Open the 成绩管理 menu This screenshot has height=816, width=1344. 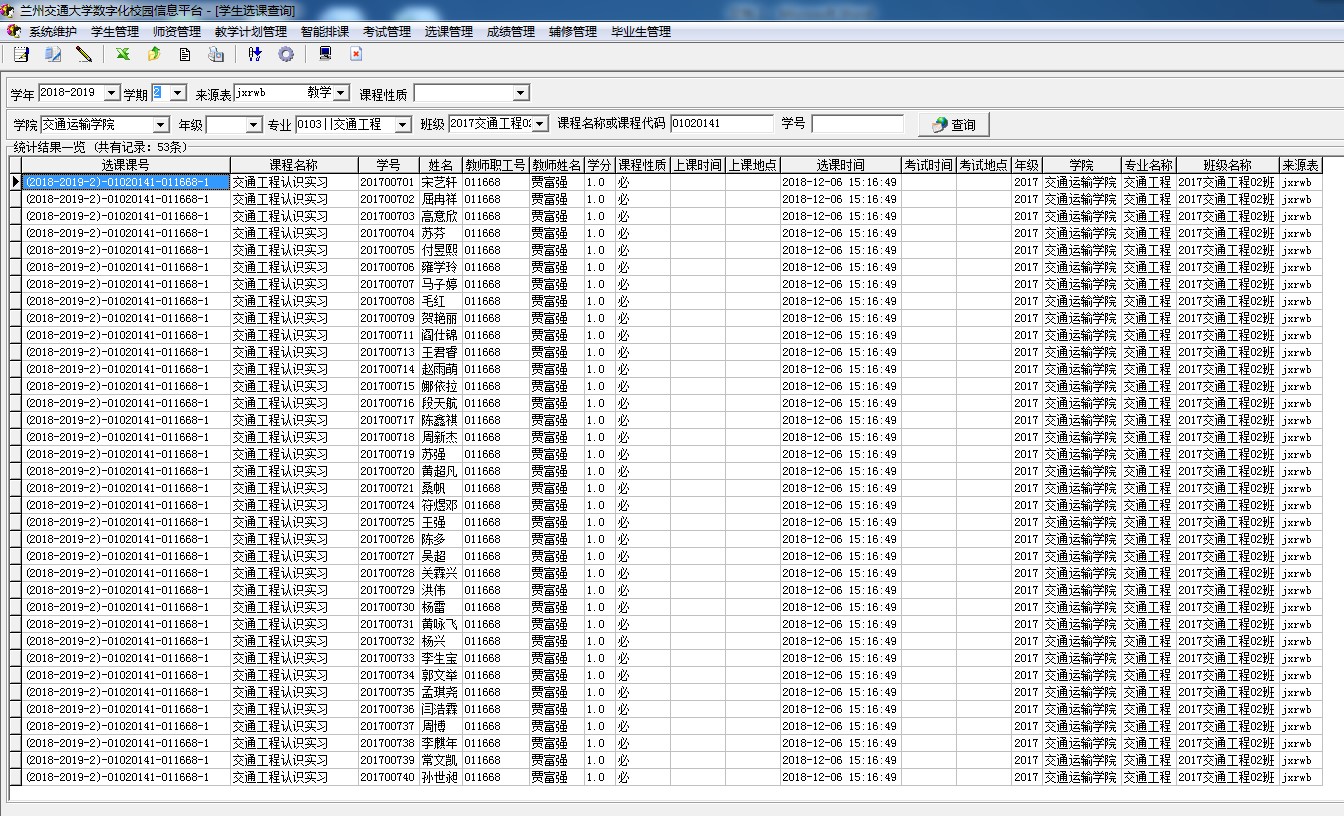pos(510,32)
